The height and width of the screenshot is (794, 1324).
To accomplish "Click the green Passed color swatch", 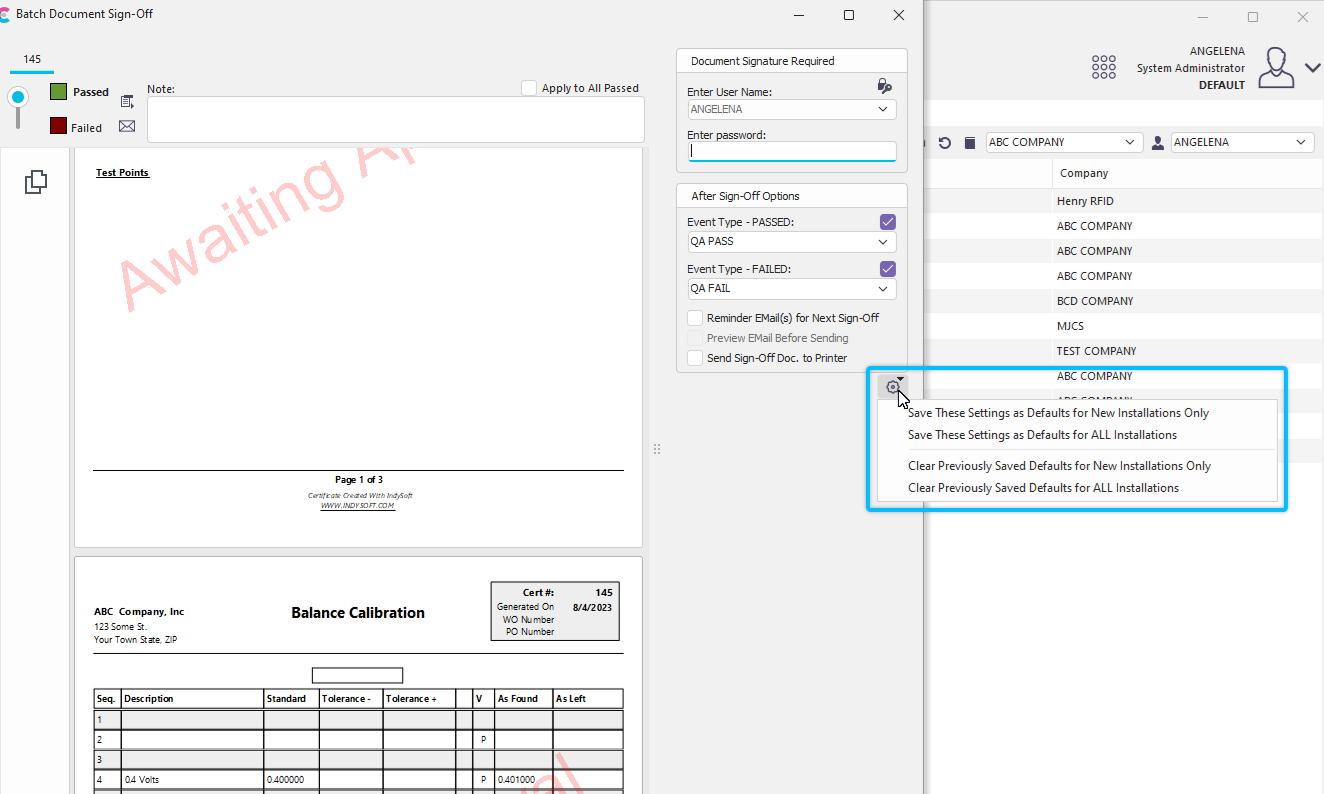I will click(x=59, y=92).
